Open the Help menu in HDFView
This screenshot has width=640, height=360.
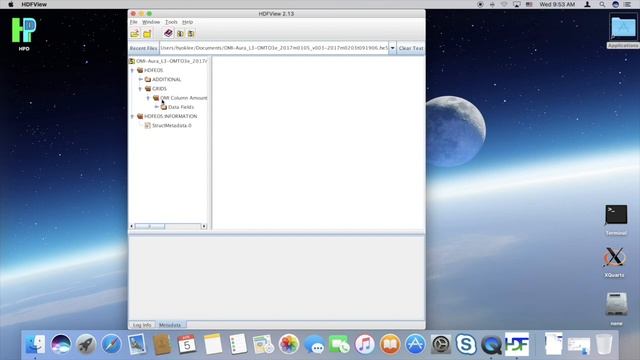[187, 22]
